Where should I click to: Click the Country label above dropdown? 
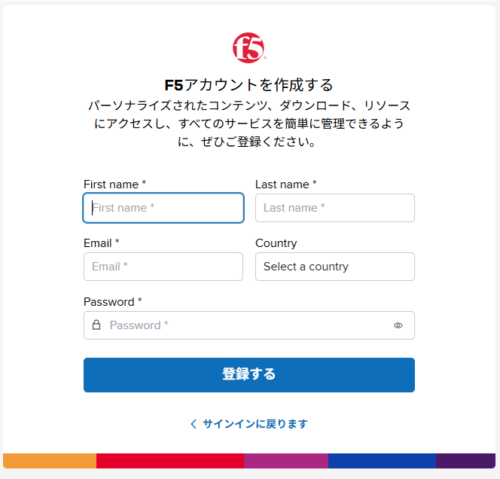coord(276,243)
